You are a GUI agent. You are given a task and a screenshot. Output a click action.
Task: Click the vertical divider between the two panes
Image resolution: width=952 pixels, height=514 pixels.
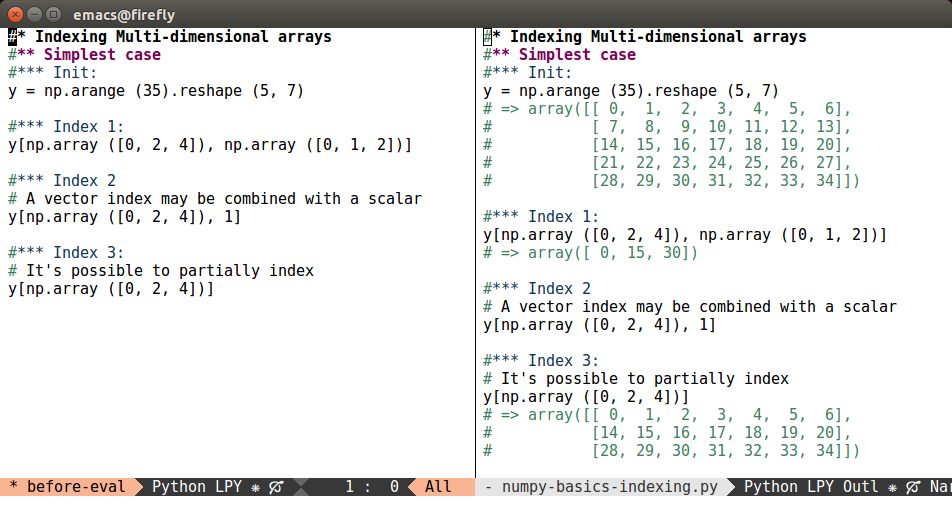[475, 250]
